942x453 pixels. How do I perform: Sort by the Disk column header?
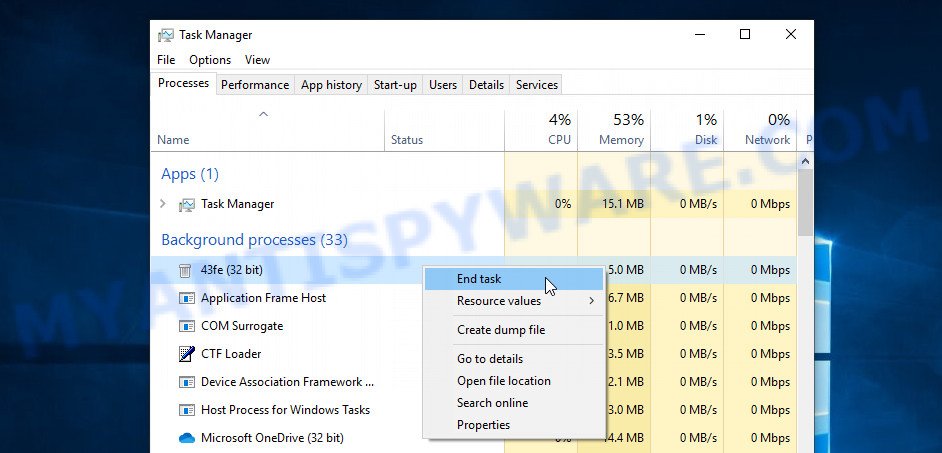[687, 130]
